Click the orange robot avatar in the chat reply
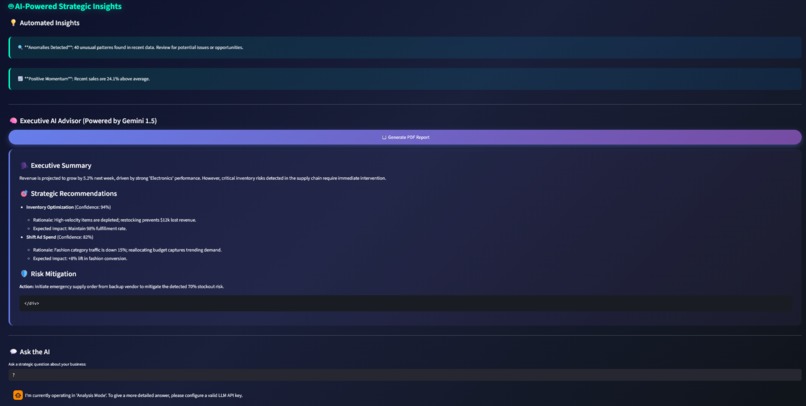Image resolution: width=806 pixels, height=406 pixels. point(18,395)
